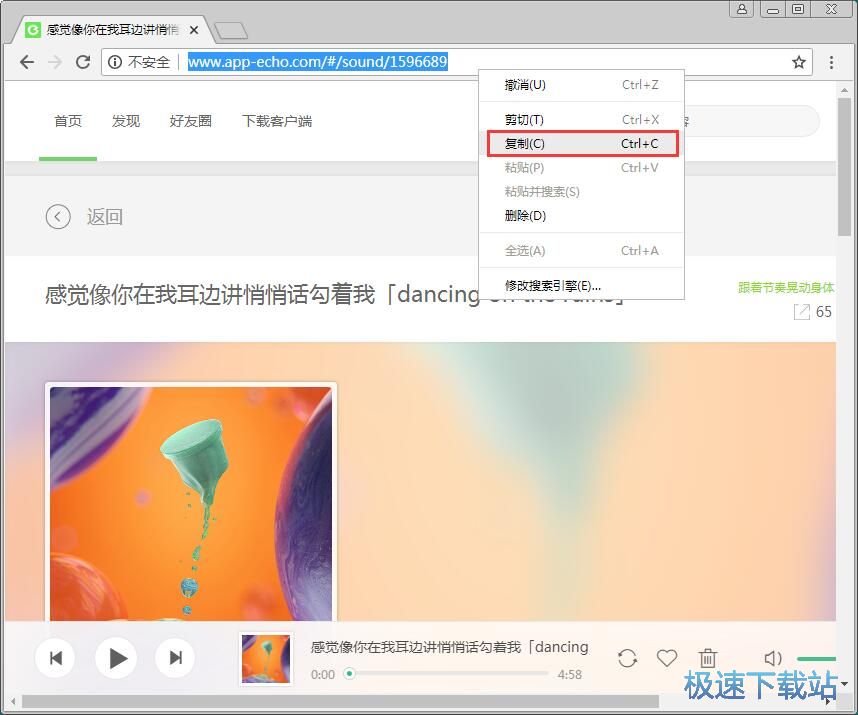Bookmark the page with the star icon
Viewport: 858px width, 715px height.
(798, 62)
